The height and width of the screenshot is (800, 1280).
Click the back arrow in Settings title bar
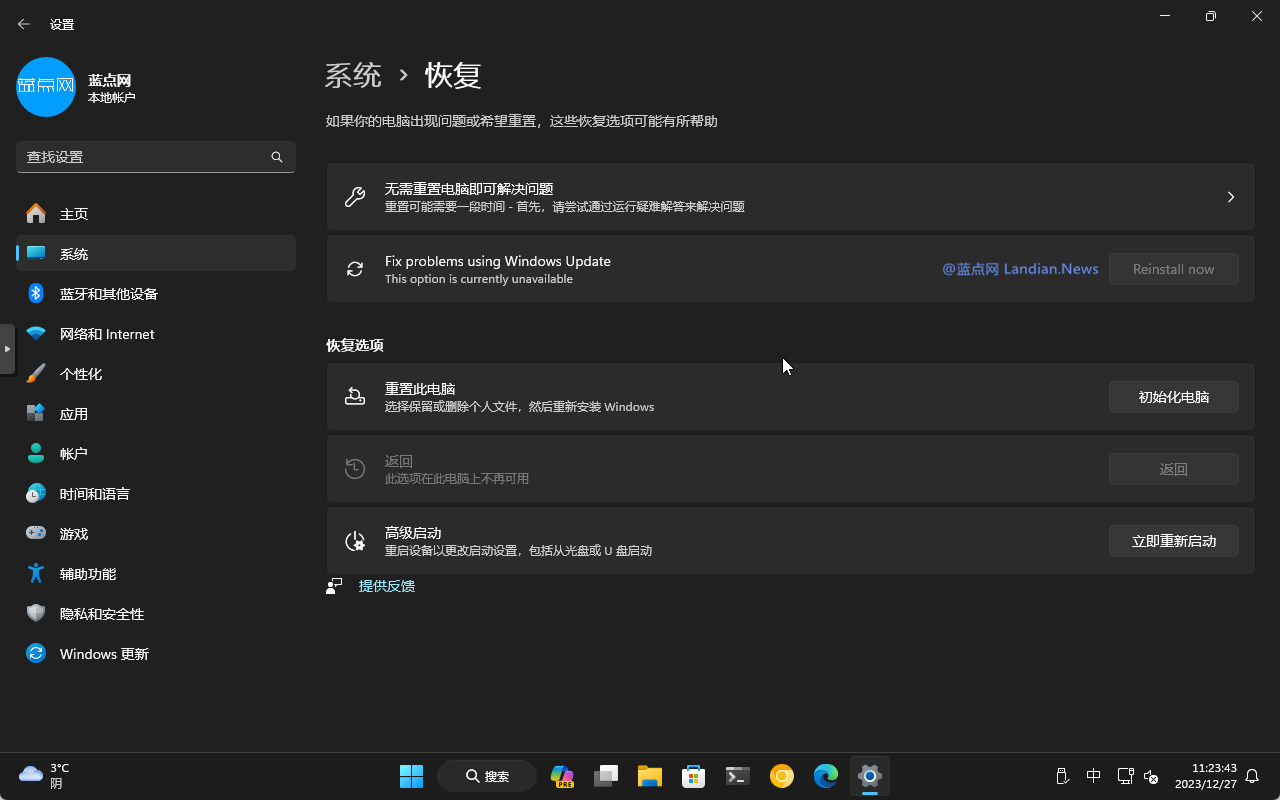tap(24, 24)
